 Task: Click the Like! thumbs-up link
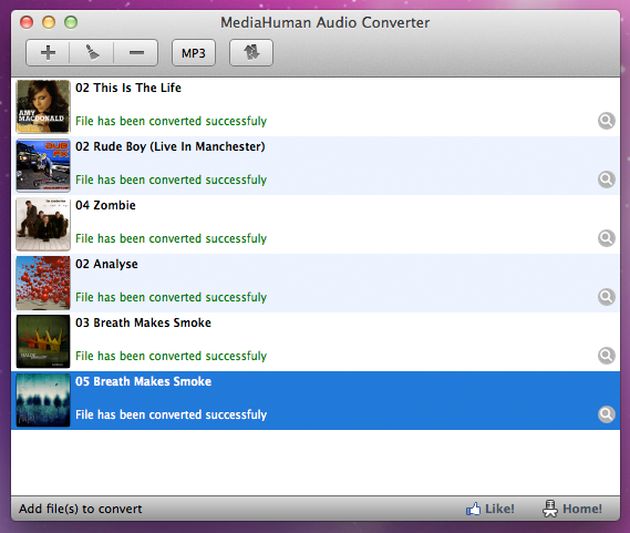click(490, 508)
